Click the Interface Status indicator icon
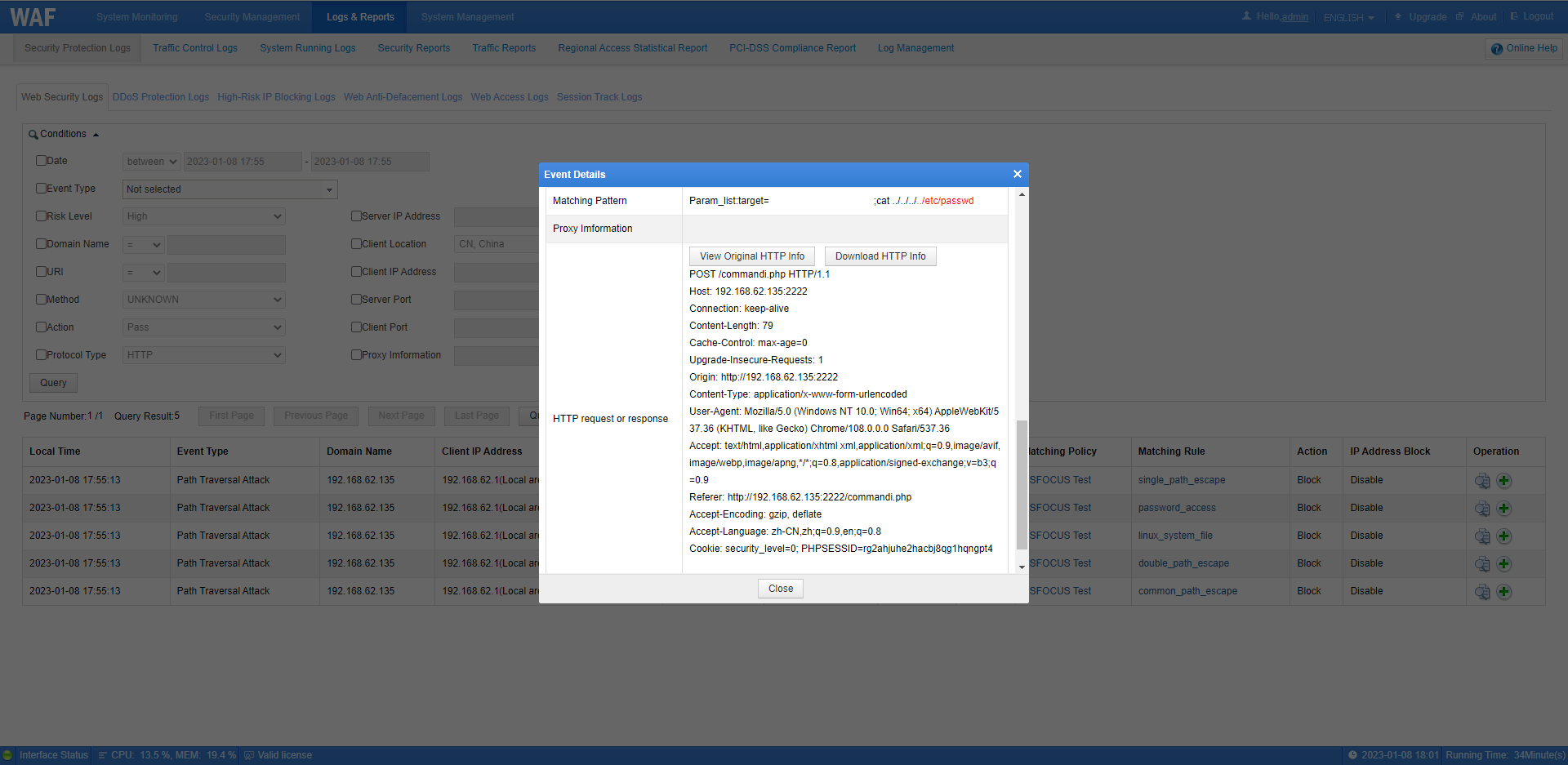 tap(7, 755)
